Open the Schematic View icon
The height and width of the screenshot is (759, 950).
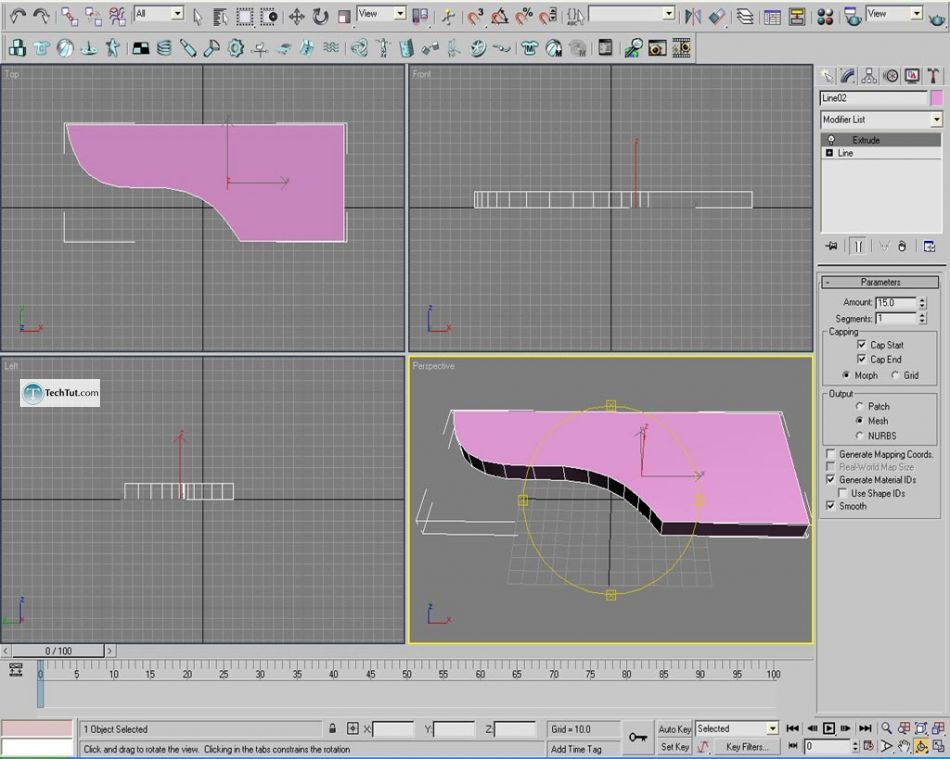tap(797, 16)
